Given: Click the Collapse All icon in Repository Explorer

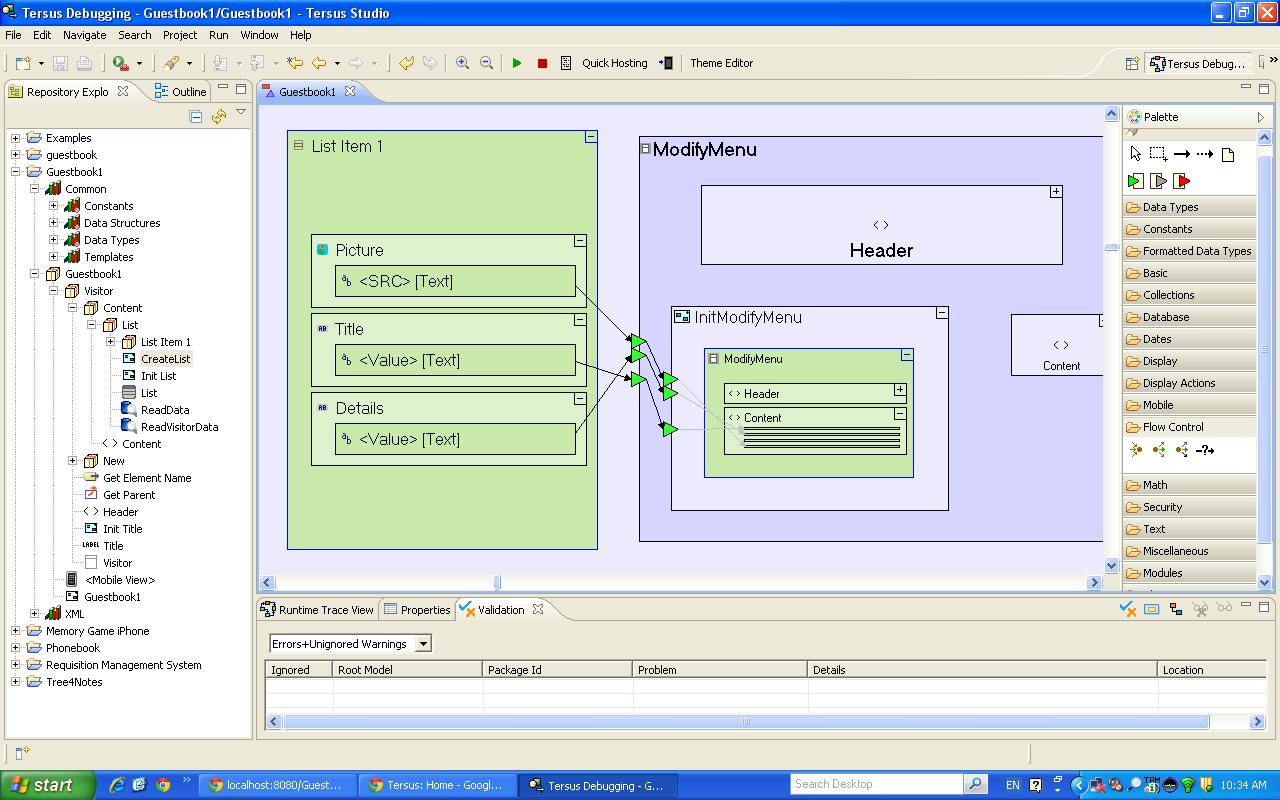Looking at the screenshot, I should coord(196,117).
